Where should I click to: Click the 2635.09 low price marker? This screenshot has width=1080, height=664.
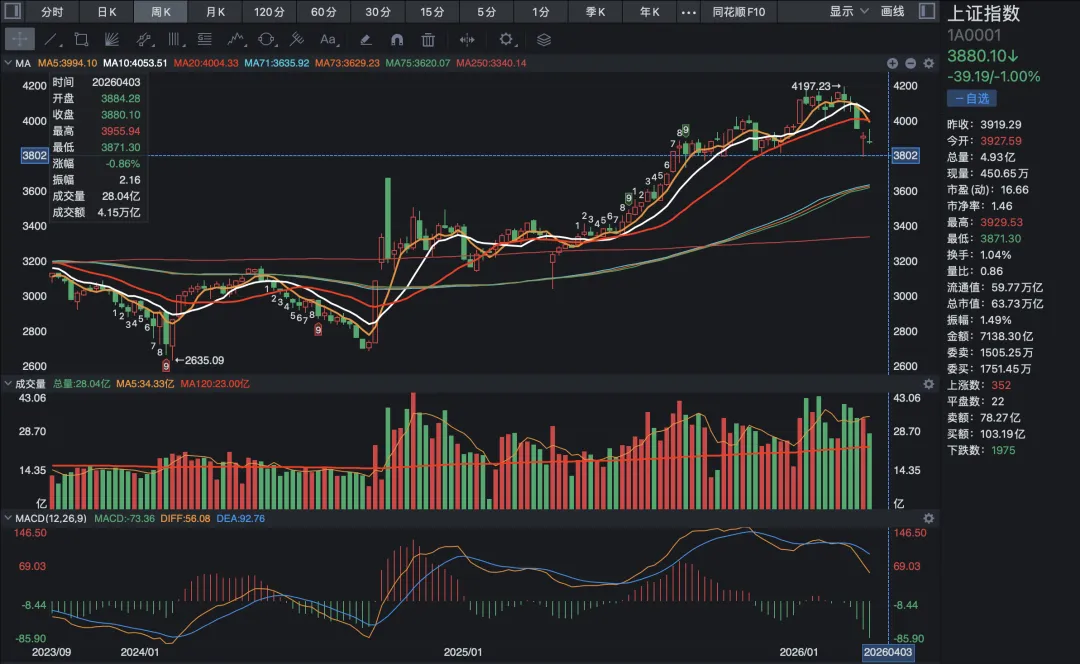tap(199, 360)
